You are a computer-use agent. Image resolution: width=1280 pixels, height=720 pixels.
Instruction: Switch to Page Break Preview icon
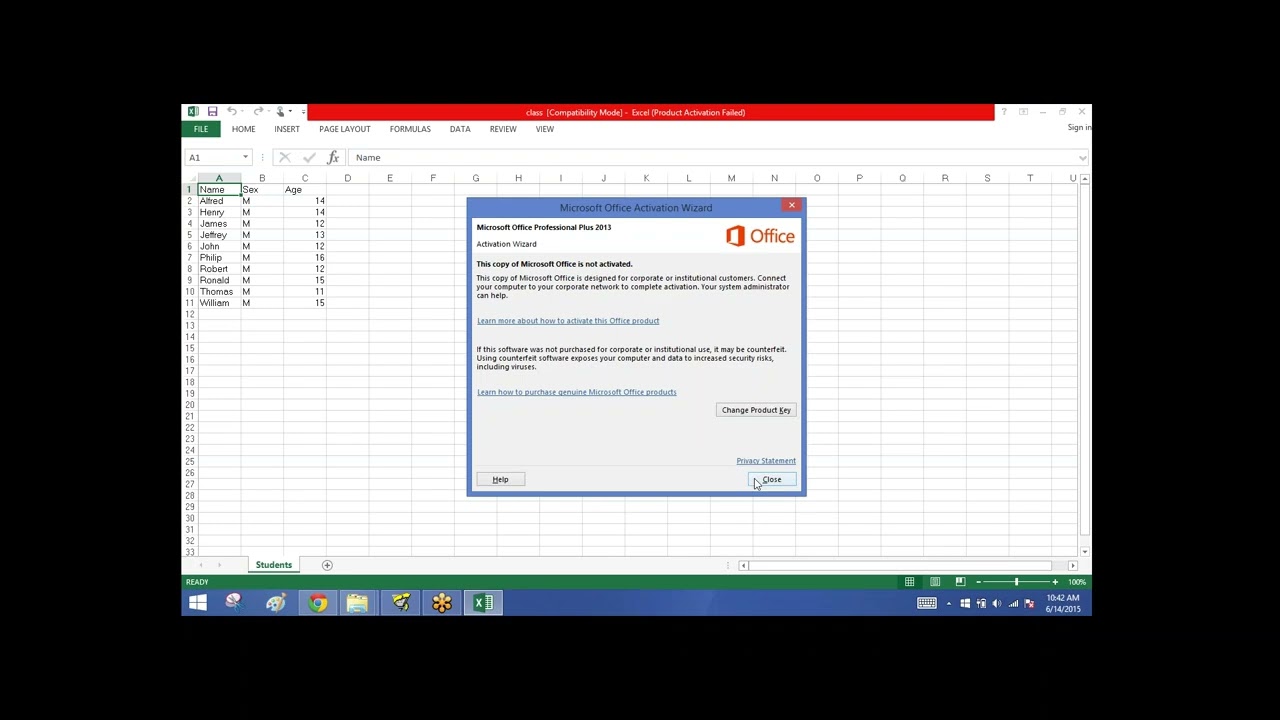pos(960,582)
